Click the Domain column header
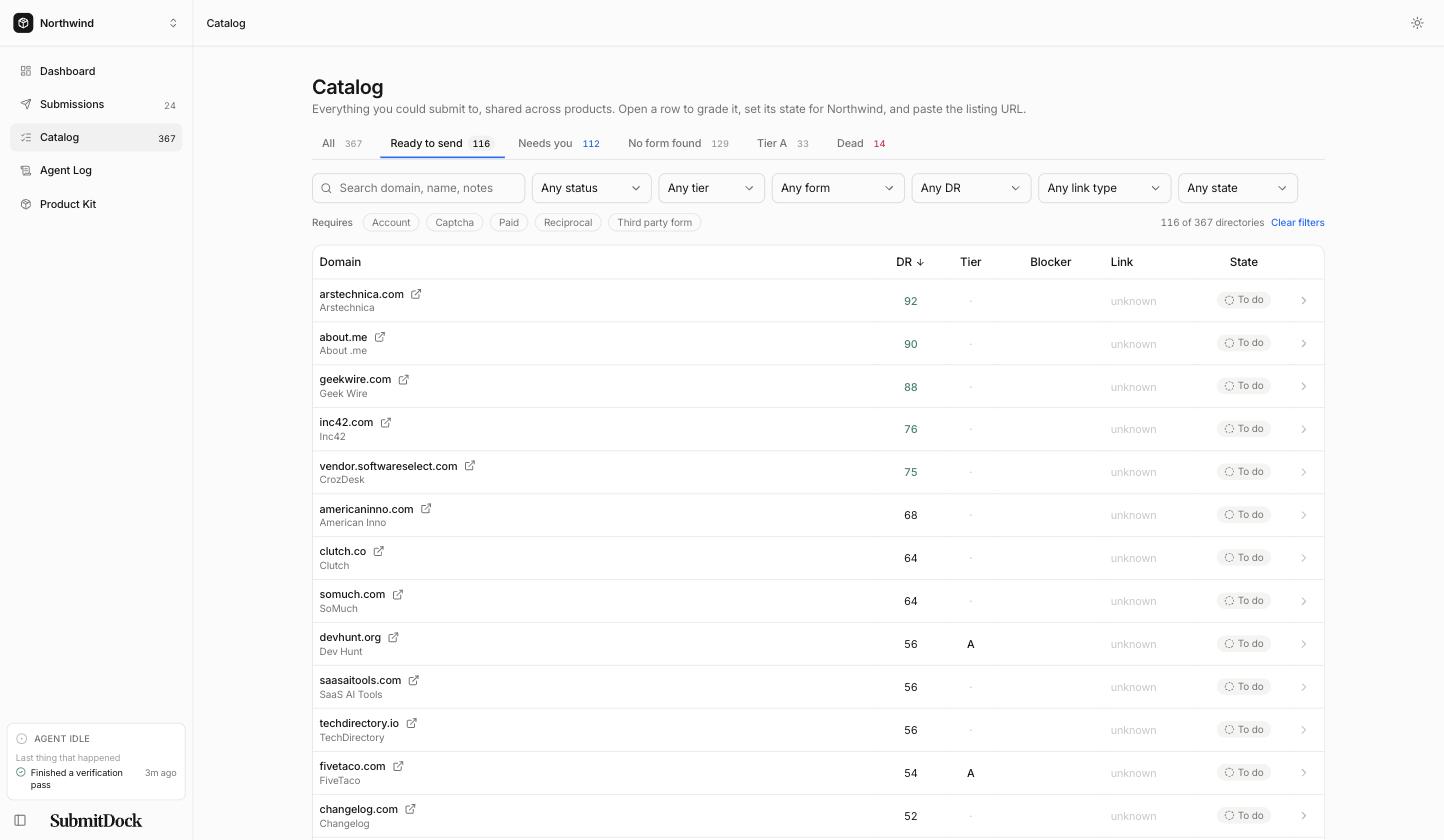Image resolution: width=1444 pixels, height=840 pixels. click(x=340, y=262)
